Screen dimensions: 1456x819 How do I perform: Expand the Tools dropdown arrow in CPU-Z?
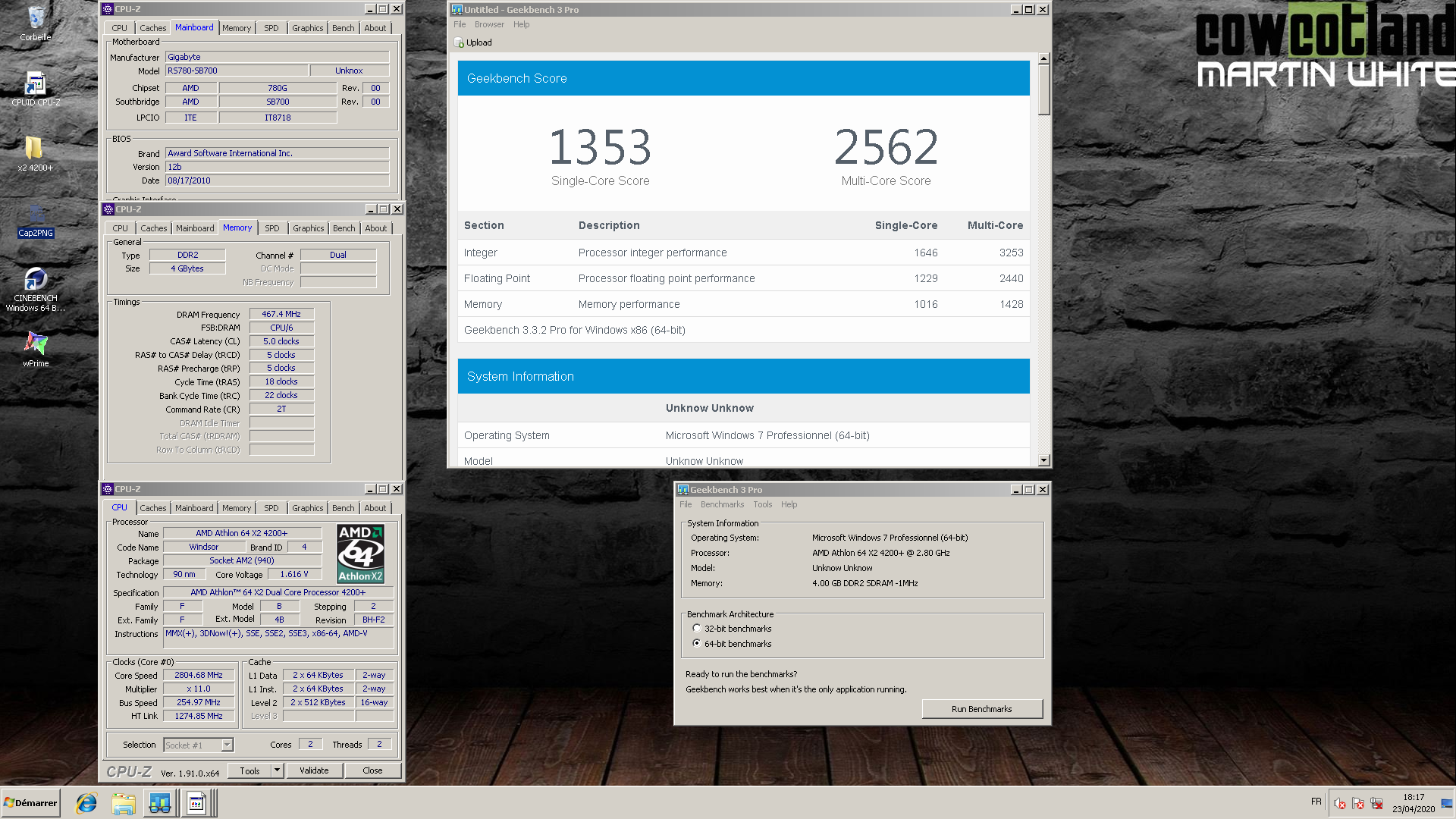[278, 770]
